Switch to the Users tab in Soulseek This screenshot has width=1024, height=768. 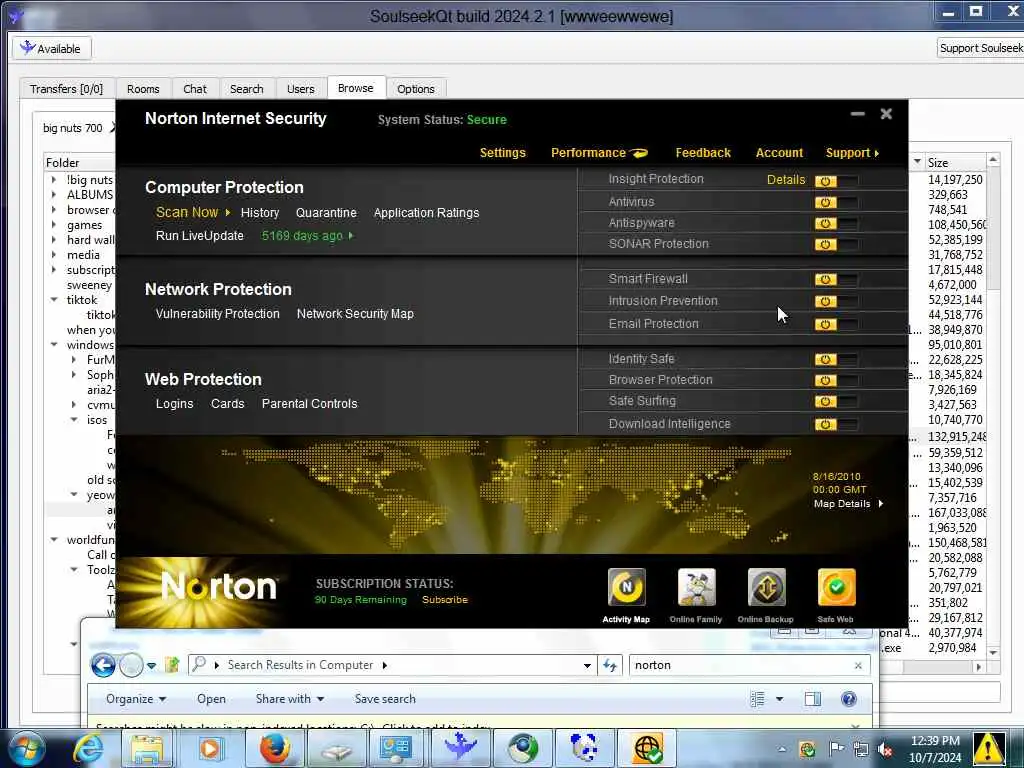pyautogui.click(x=300, y=89)
